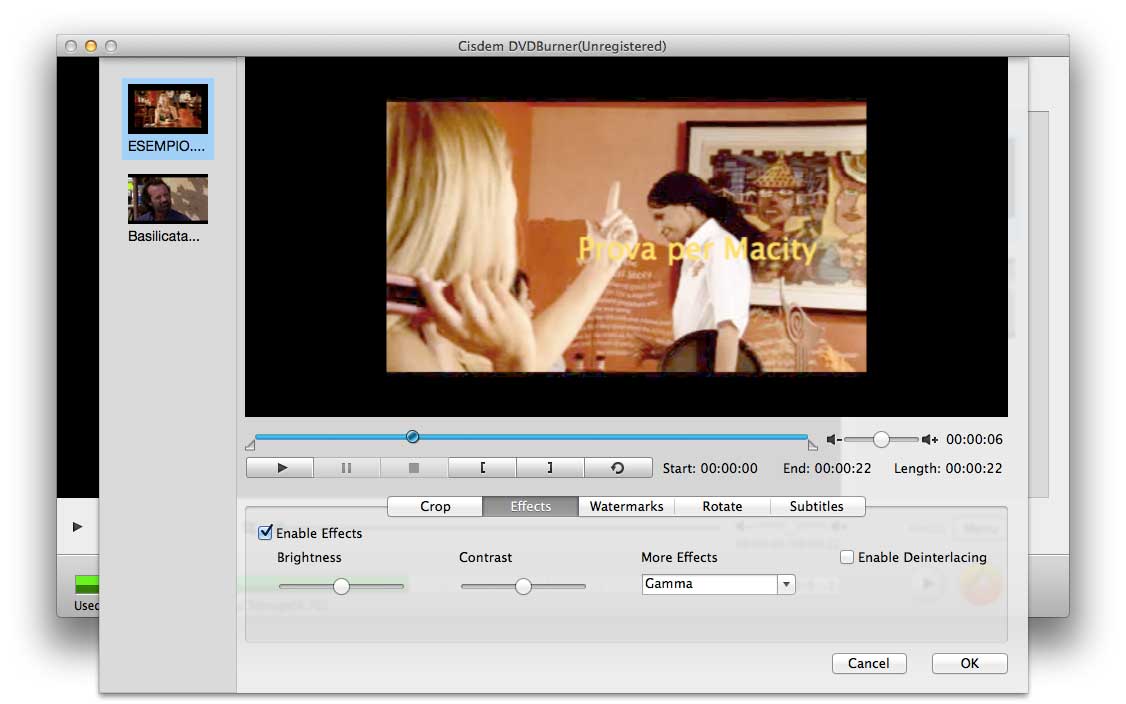Click the Brightness slider handle
The image size is (1126, 704).
[x=341, y=586]
